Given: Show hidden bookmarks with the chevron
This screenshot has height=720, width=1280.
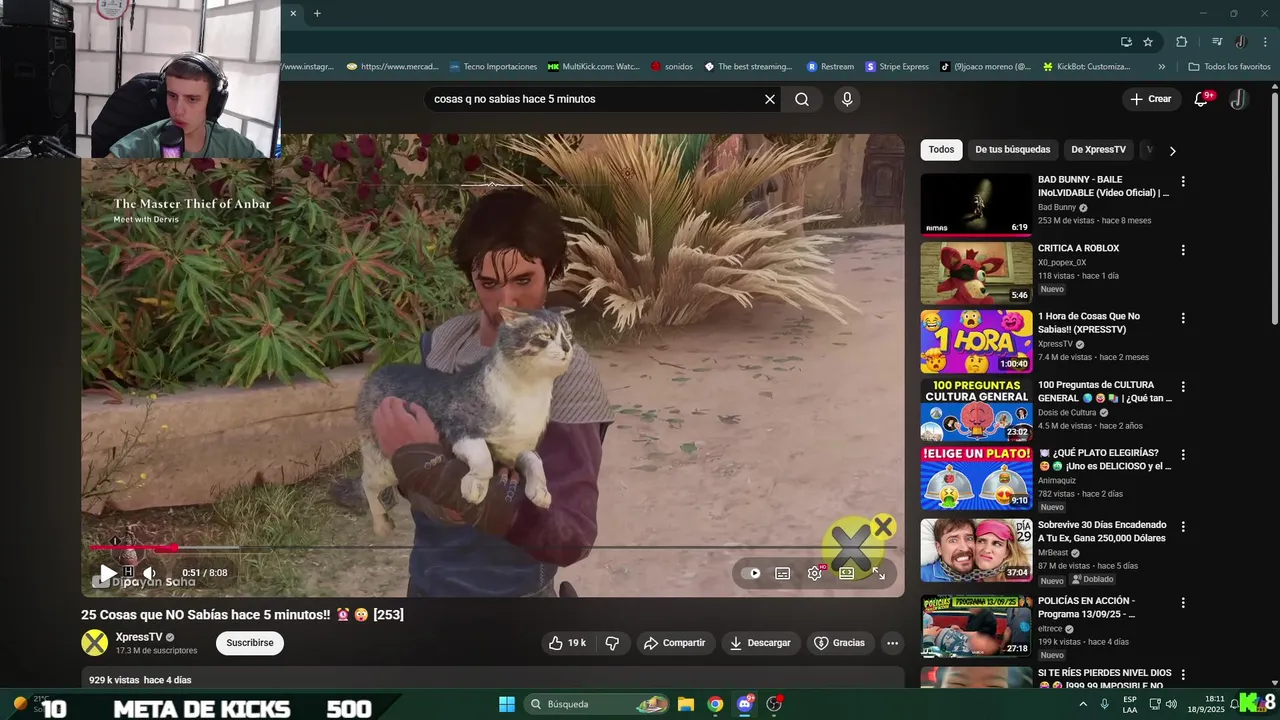Looking at the screenshot, I should click(1161, 67).
